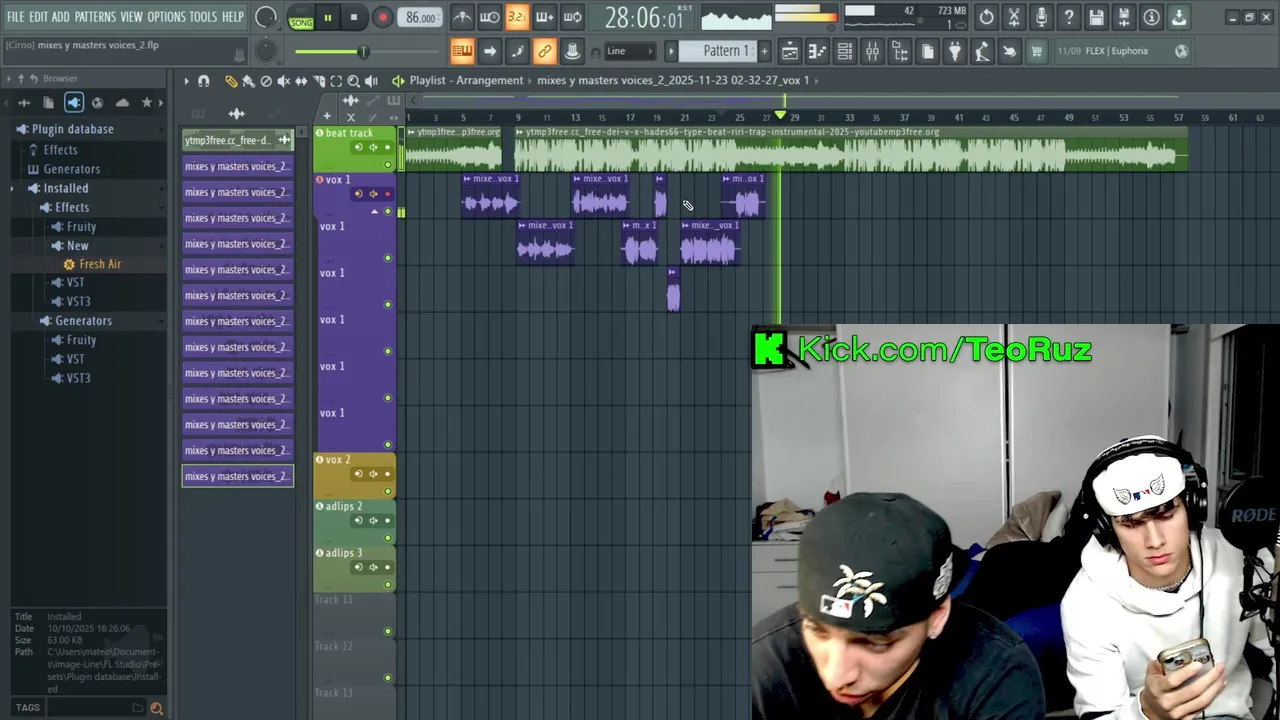Select the Fresh Air plugin entry
1280x720 pixels.
pos(100,264)
